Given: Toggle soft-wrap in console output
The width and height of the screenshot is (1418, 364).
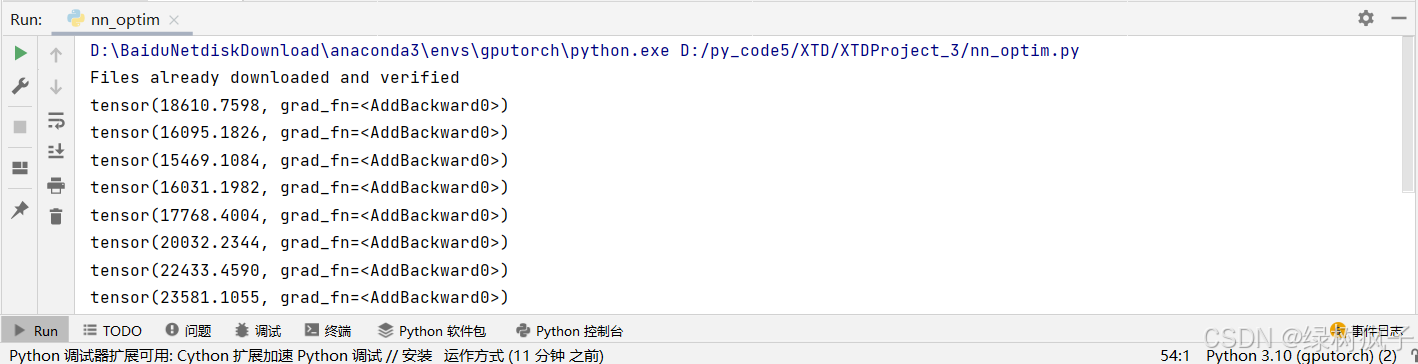Looking at the screenshot, I should coord(56,121).
